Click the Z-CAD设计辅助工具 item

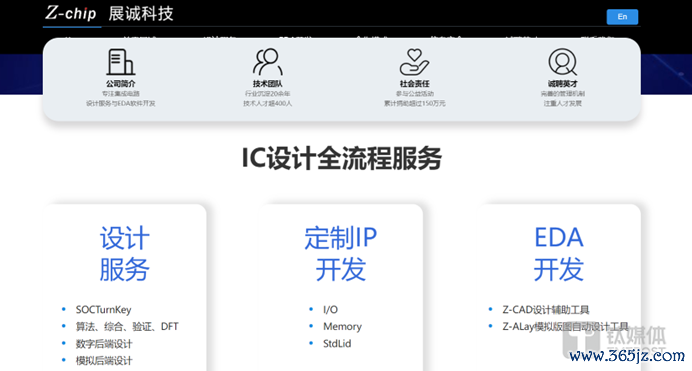(x=546, y=310)
